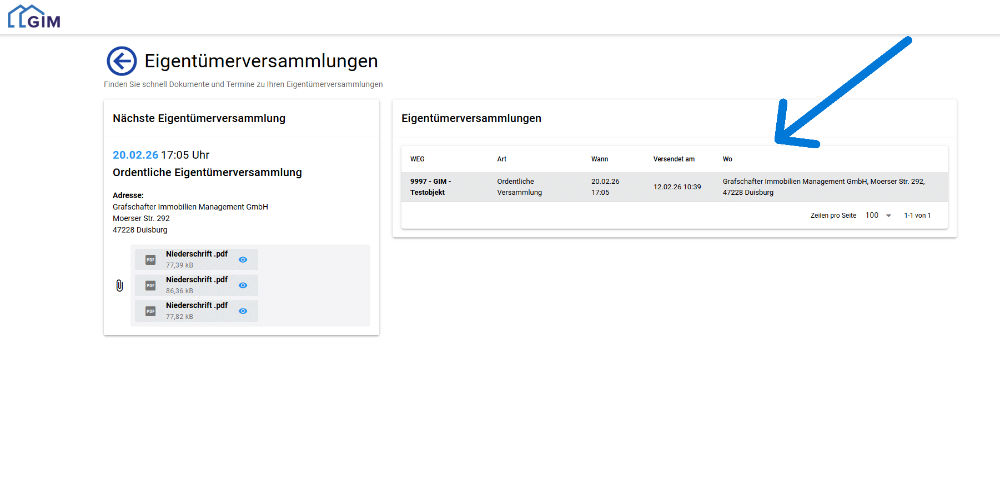Viewport: 1000px width, 500px height.
Task: Preview the 77,82 kB Niederschrift via eye icon
Action: [243, 311]
